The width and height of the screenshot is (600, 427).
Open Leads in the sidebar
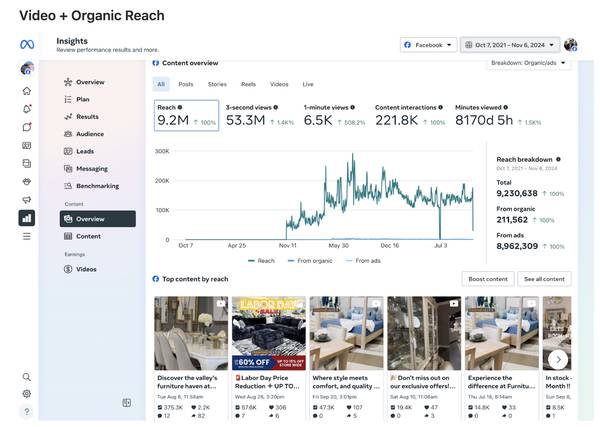coord(98,152)
